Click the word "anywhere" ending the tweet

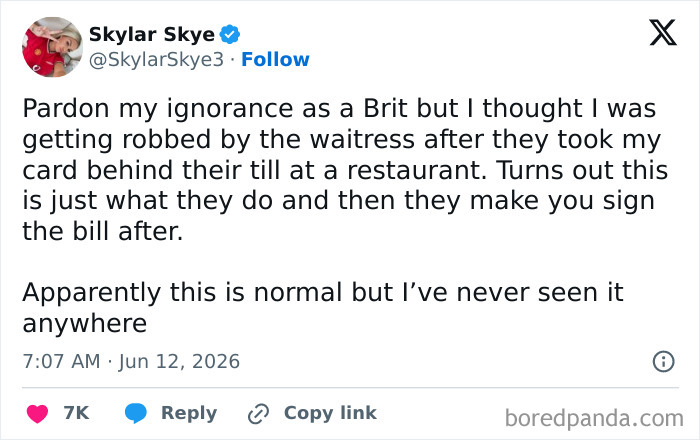pyautogui.click(x=85, y=324)
